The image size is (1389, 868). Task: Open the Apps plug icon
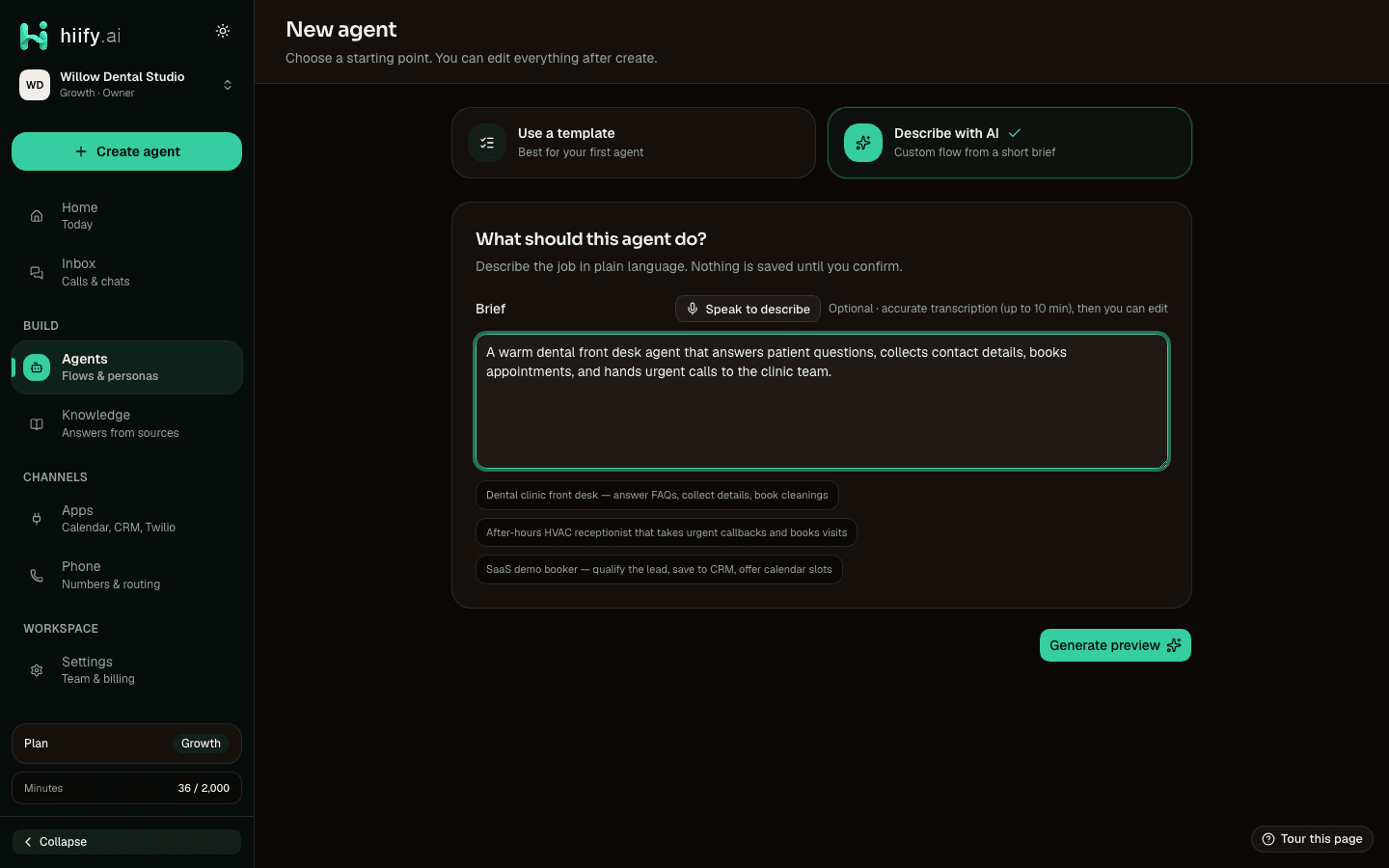pos(37,519)
